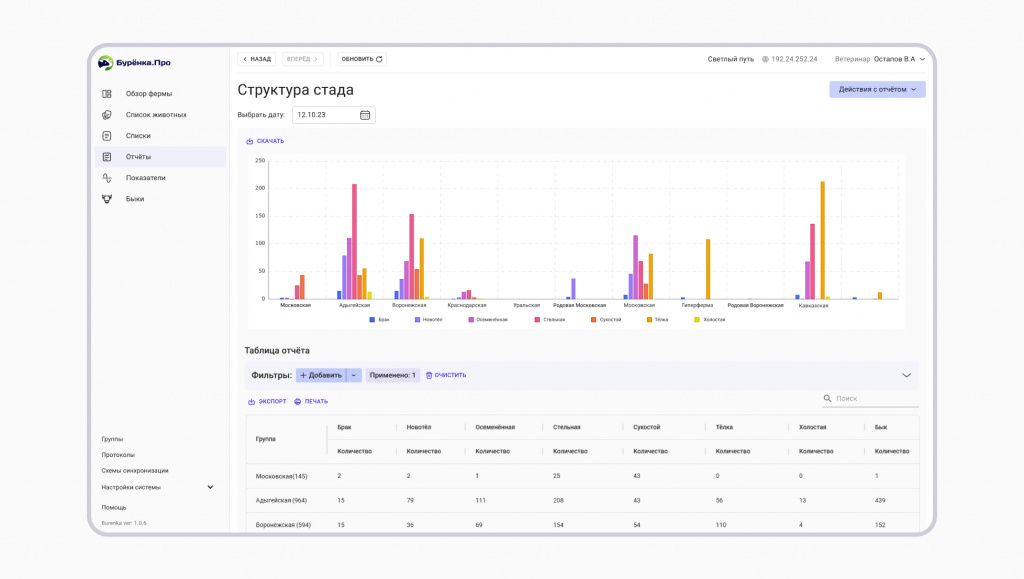This screenshot has width=1024, height=579.
Task: Toggle the Стельная legend series
Action: 549,320
